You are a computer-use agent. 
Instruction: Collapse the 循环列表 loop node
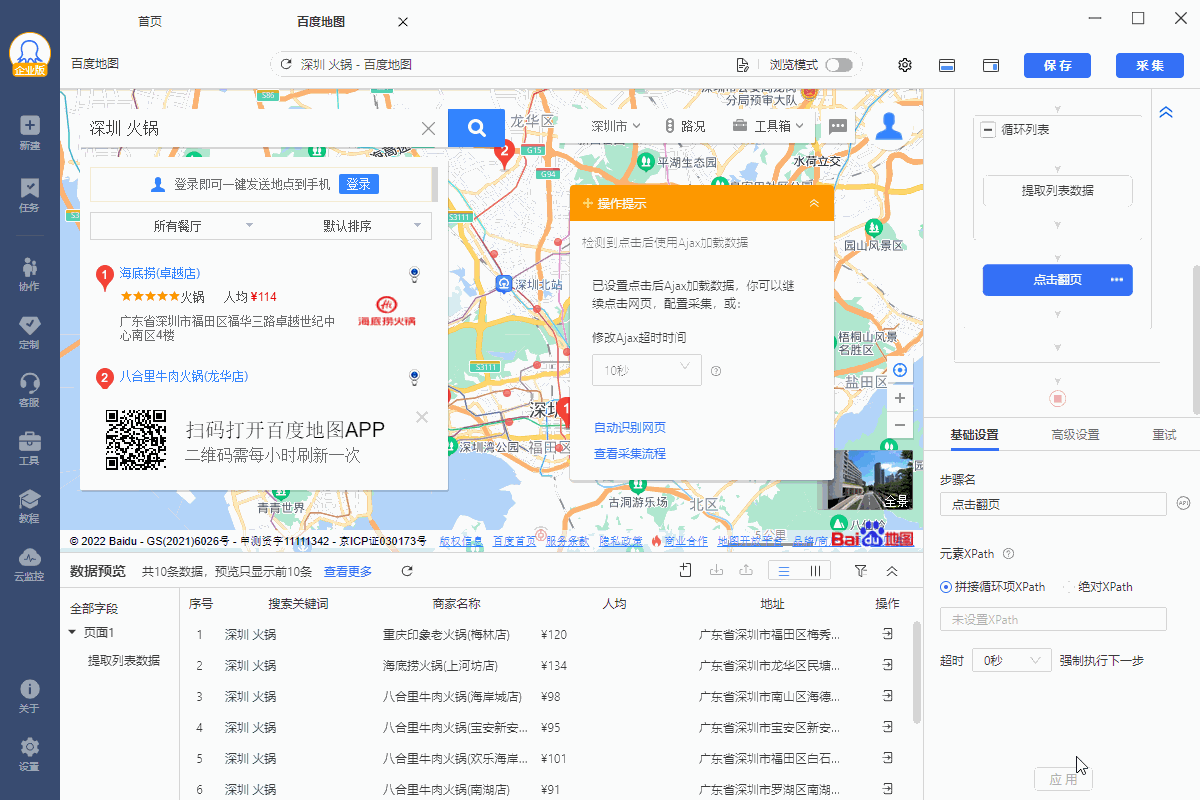988,130
